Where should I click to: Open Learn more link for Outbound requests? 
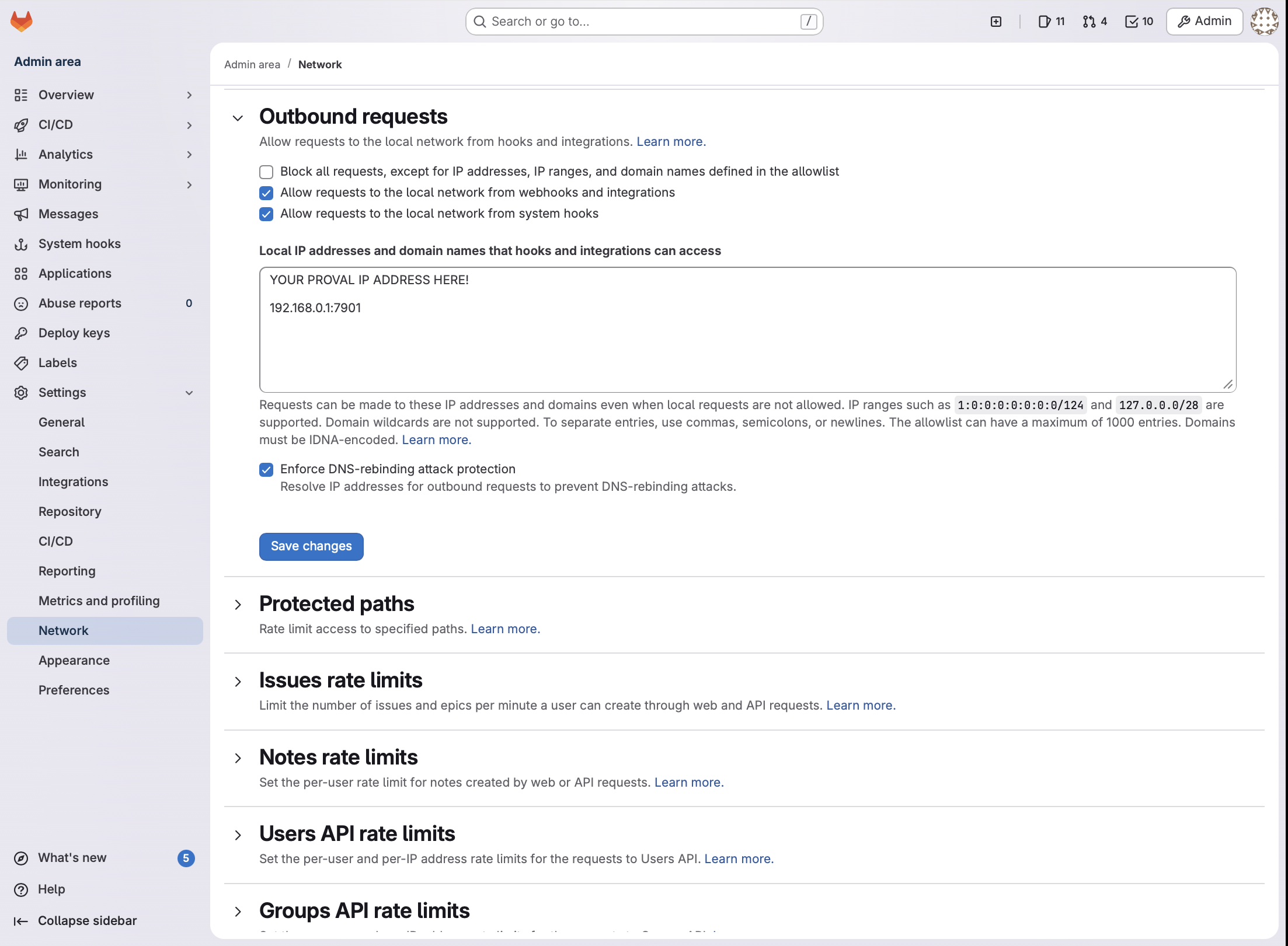671,142
